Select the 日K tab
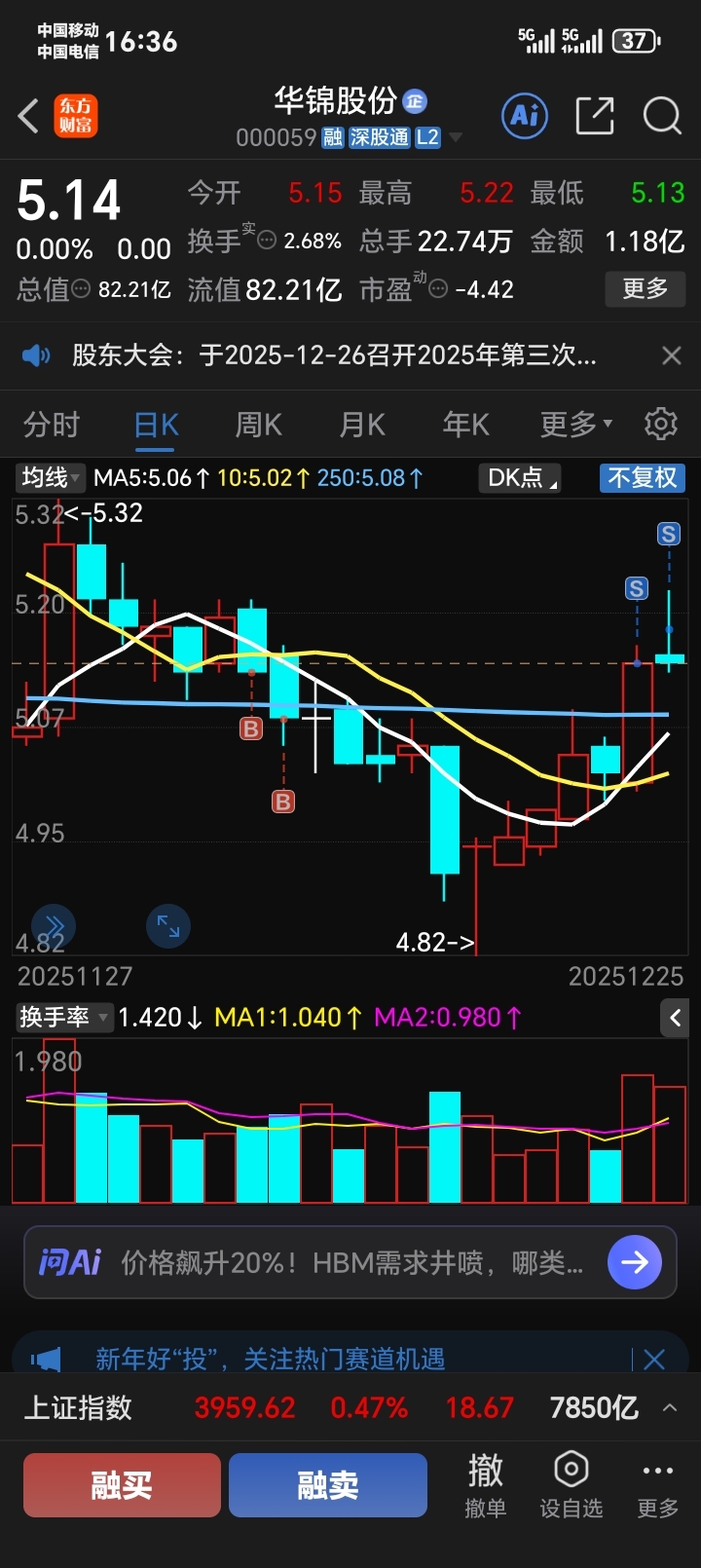Image resolution: width=701 pixels, height=1568 pixels. tap(156, 425)
